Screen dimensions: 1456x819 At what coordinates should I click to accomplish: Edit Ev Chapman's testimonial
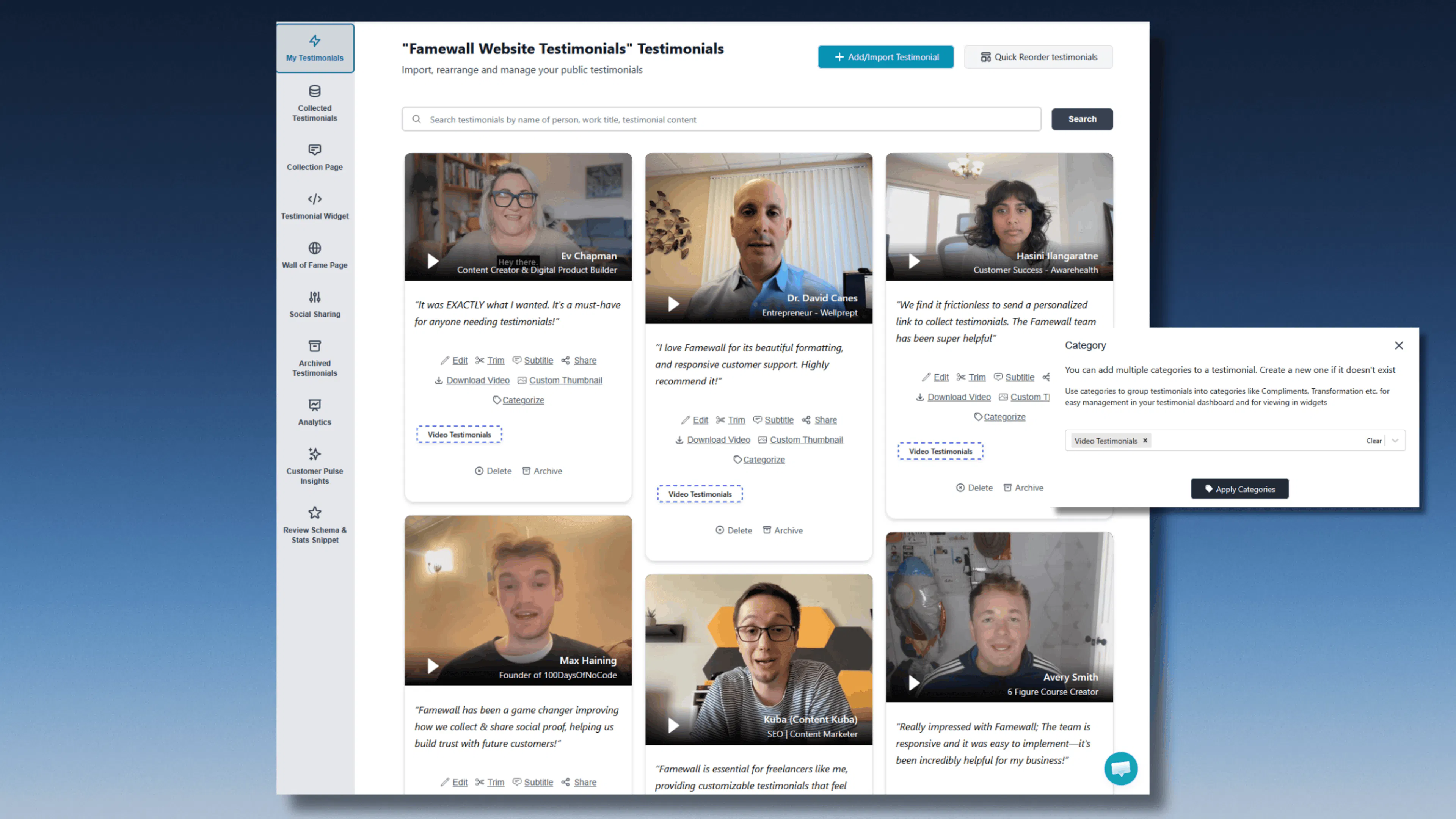(455, 361)
